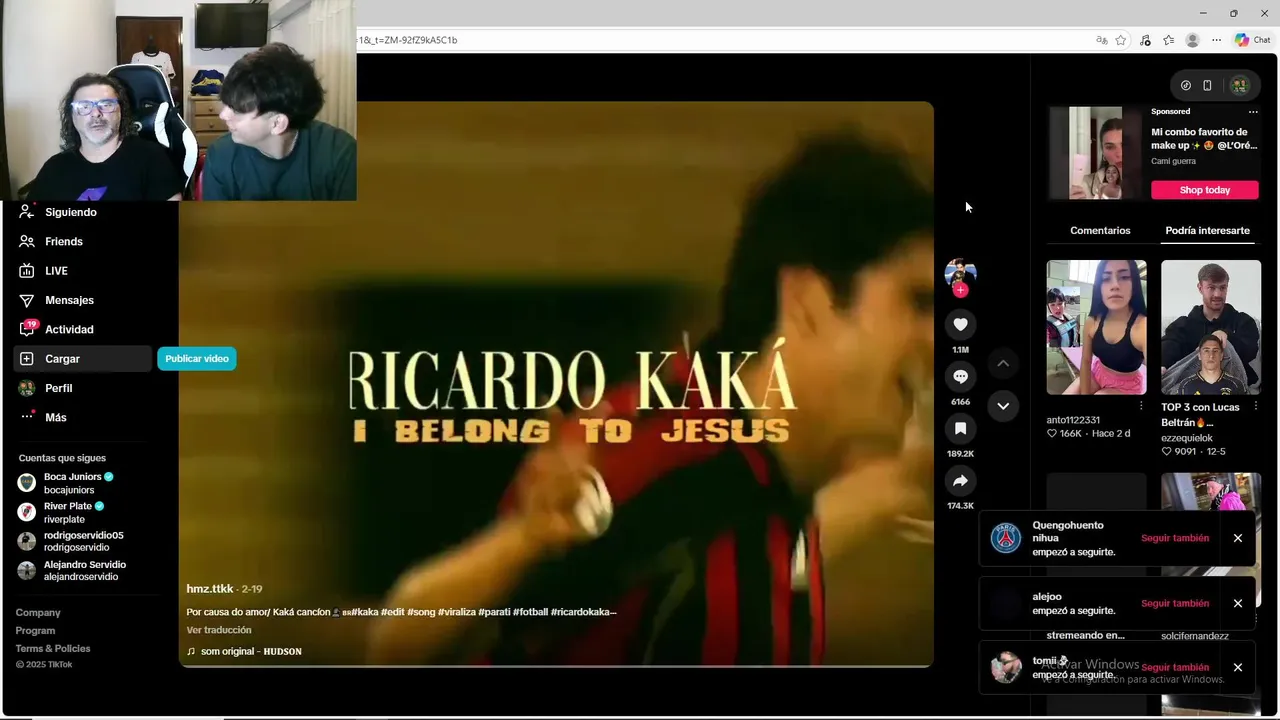
Task: Open the browser favorites list icon
Action: [1168, 40]
